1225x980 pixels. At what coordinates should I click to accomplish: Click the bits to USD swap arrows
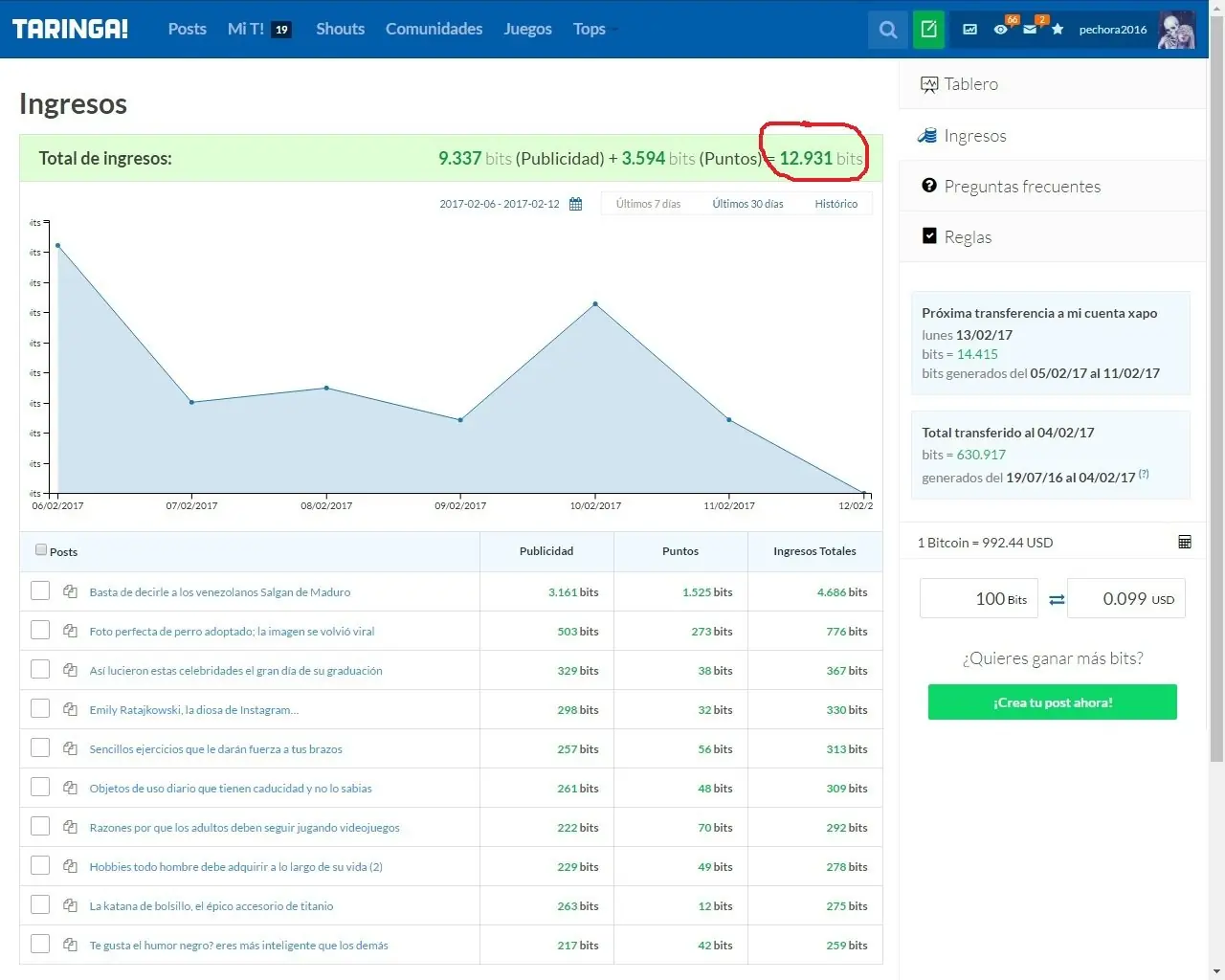pos(1057,599)
